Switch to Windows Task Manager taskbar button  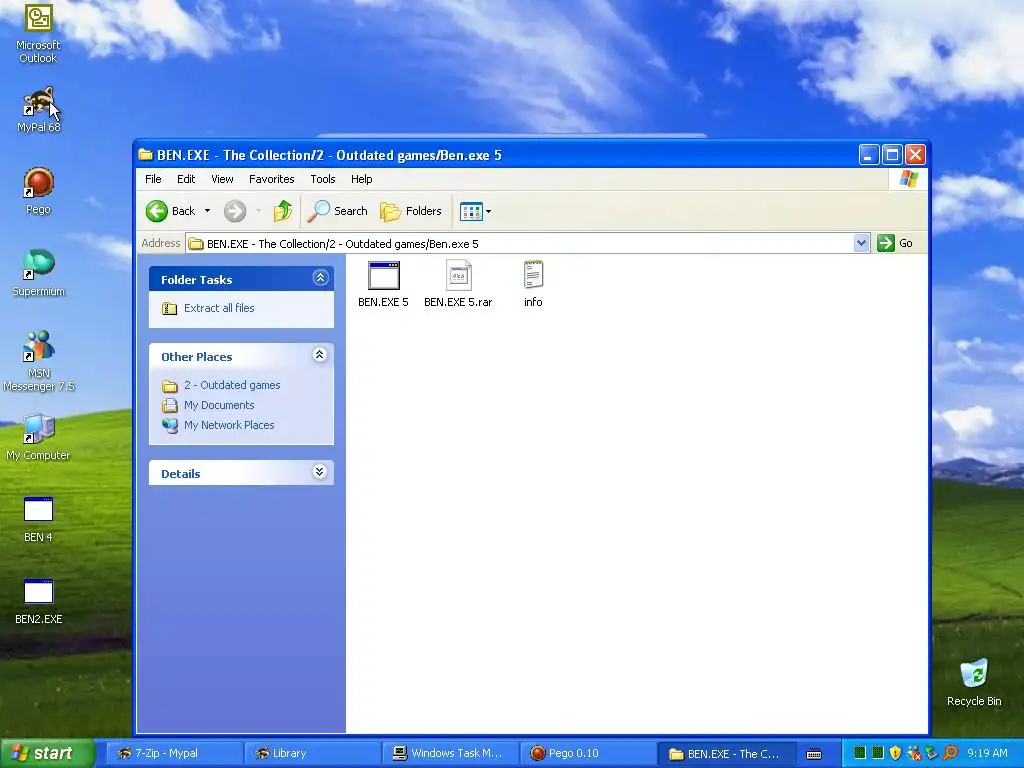click(450, 753)
